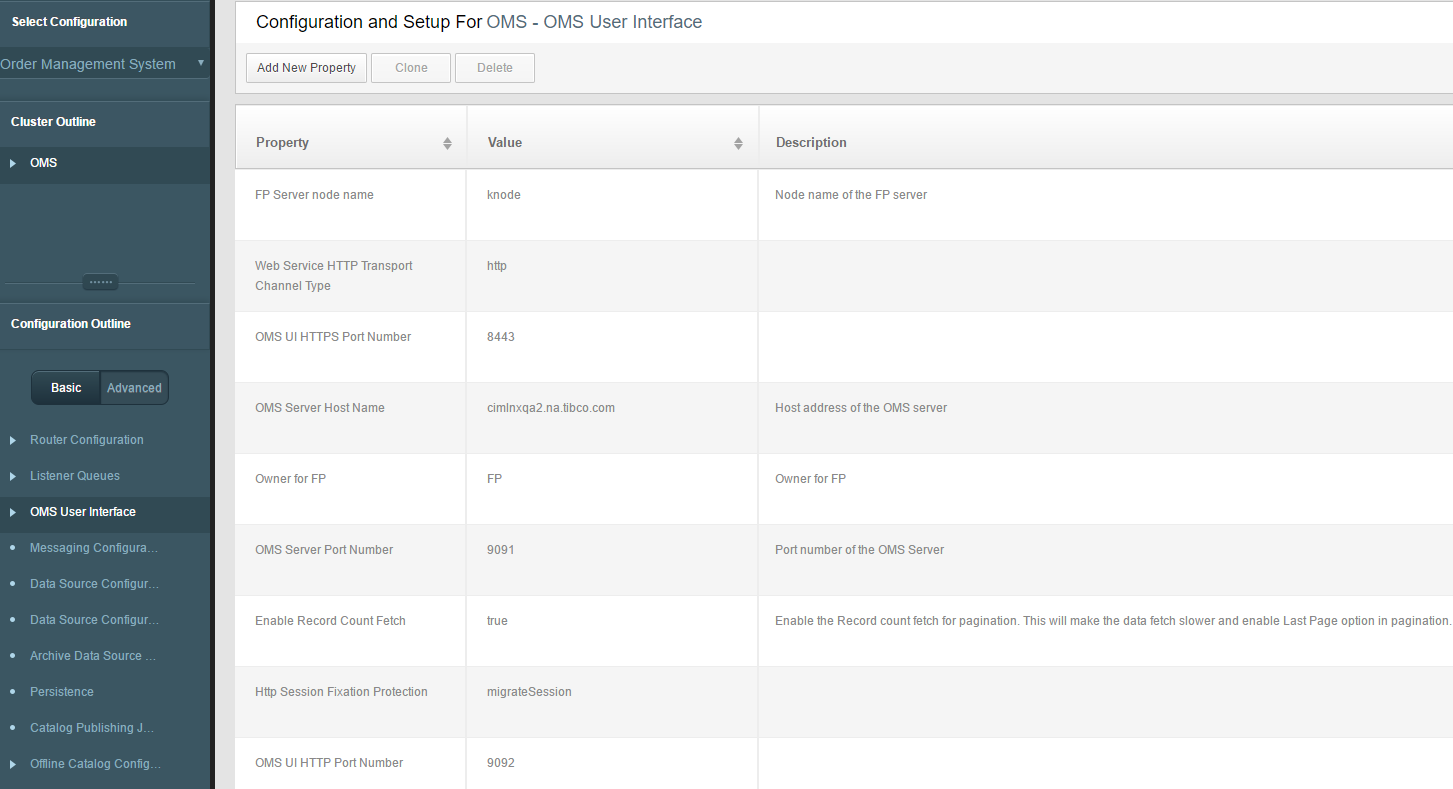
Task: Select OMS Server Host Name row
Action: click(844, 418)
